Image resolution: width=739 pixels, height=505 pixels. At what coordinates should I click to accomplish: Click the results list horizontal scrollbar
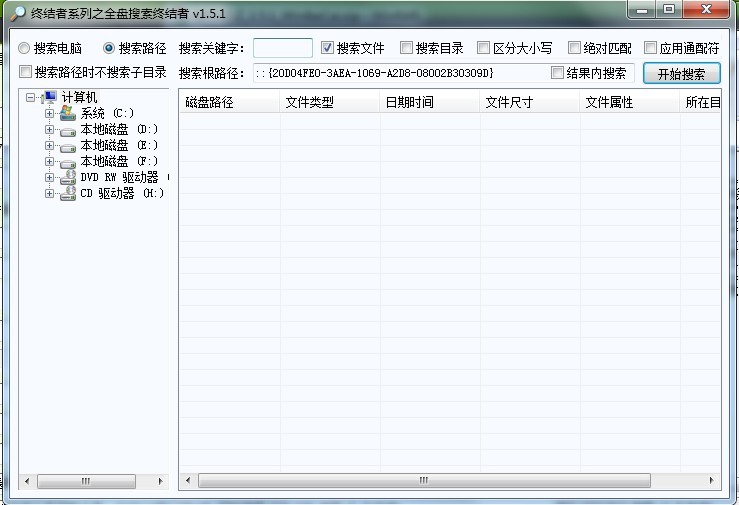click(x=450, y=481)
